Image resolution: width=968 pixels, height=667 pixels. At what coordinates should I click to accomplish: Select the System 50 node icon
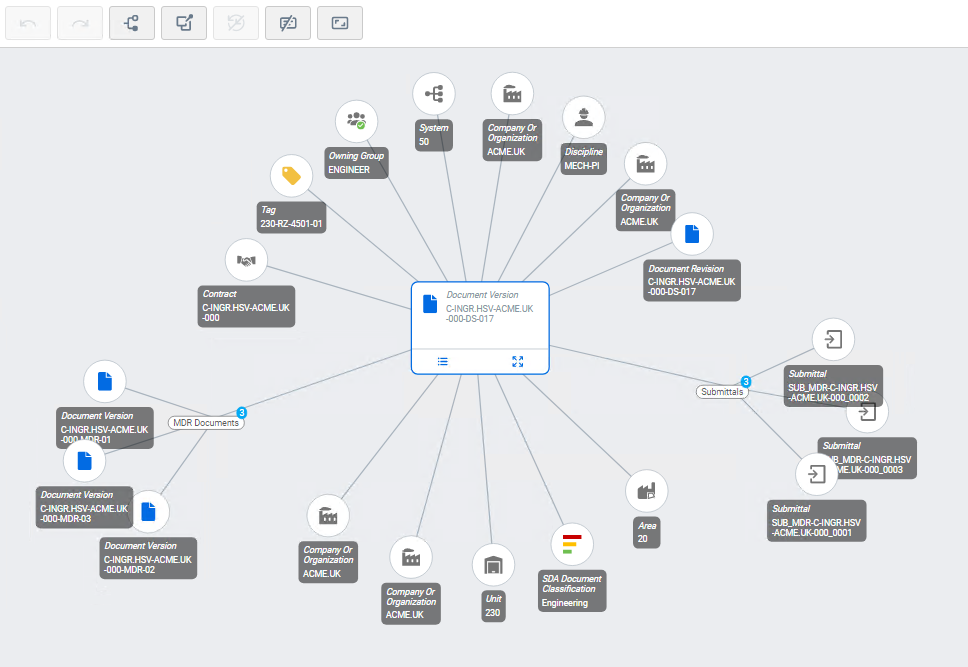point(434,94)
